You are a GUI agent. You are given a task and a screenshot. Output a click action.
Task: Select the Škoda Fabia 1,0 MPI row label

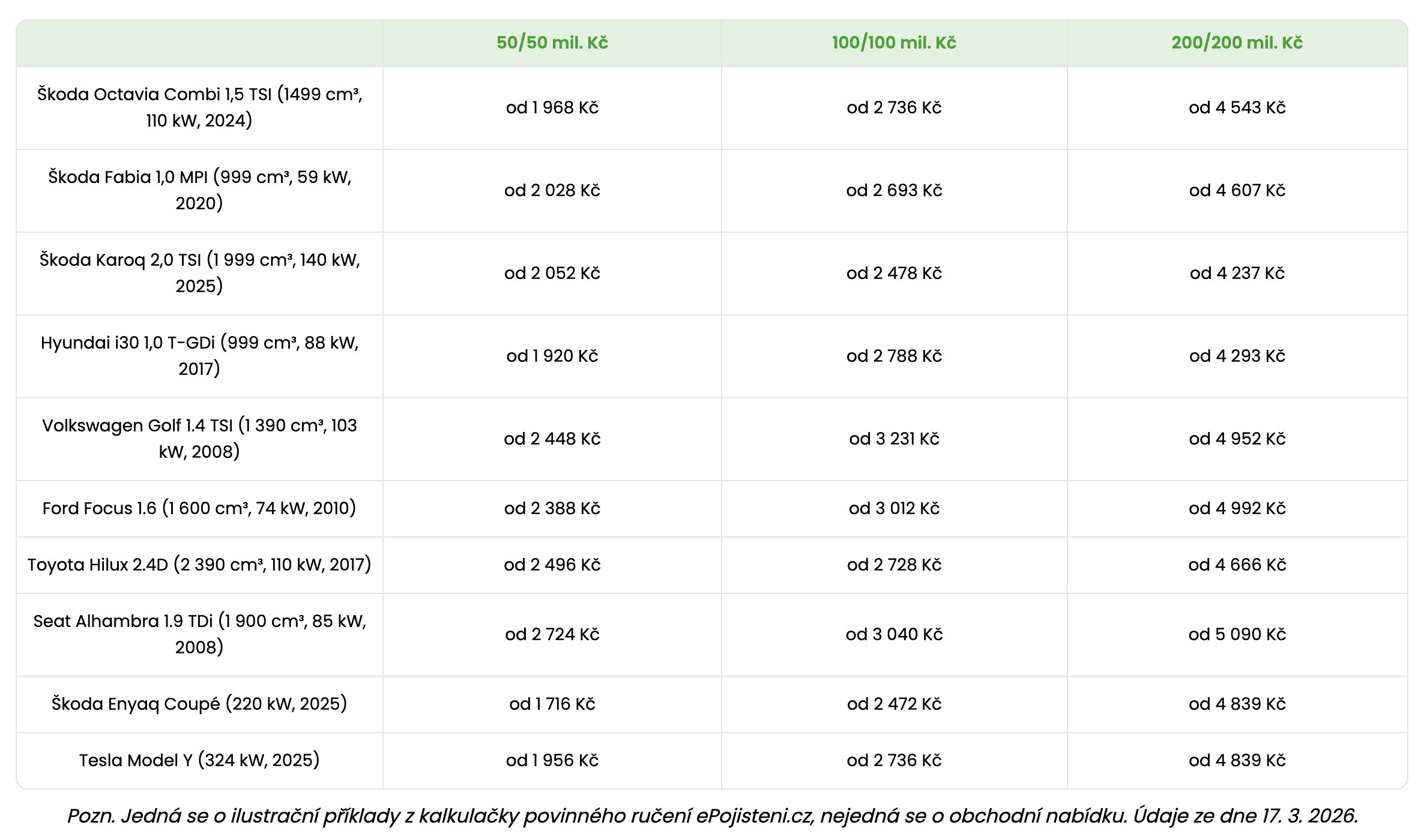(x=199, y=190)
